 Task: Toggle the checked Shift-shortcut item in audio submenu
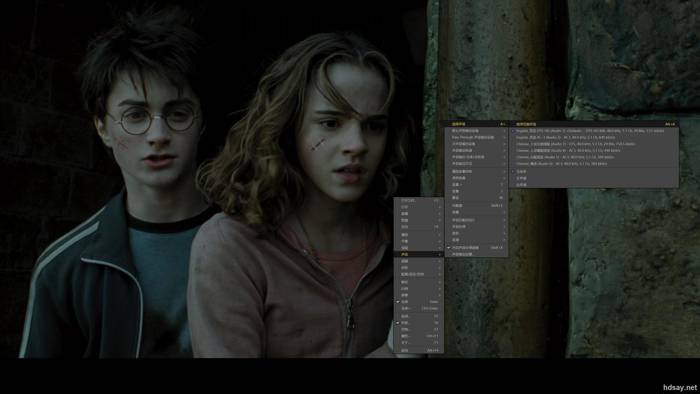[476, 248]
